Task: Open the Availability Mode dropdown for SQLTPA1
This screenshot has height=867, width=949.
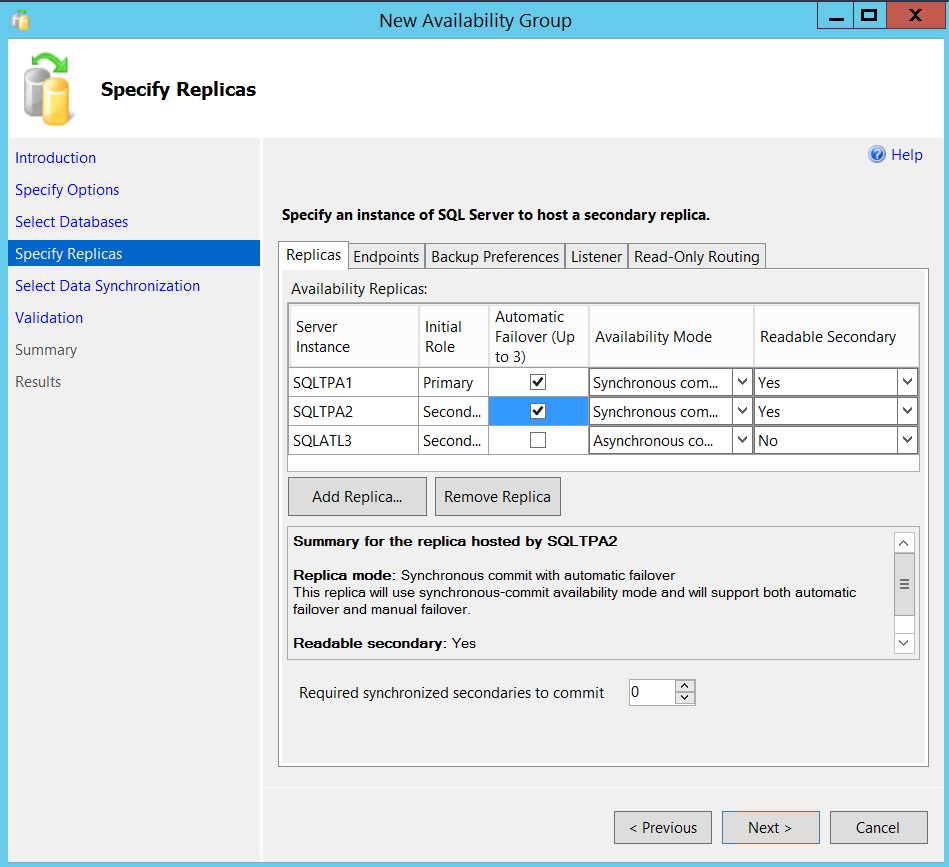Action: tap(740, 382)
